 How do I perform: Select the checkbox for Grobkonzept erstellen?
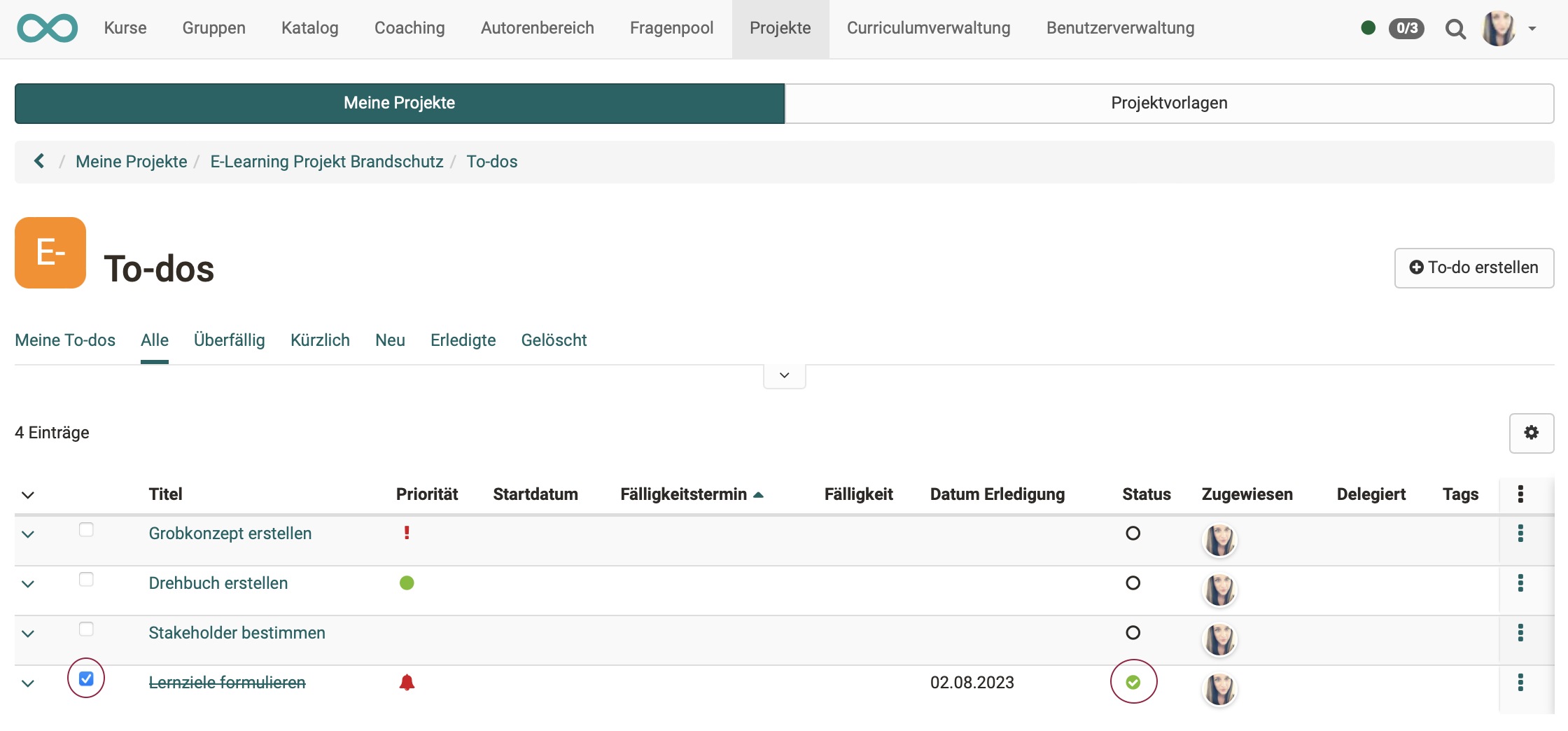(86, 529)
